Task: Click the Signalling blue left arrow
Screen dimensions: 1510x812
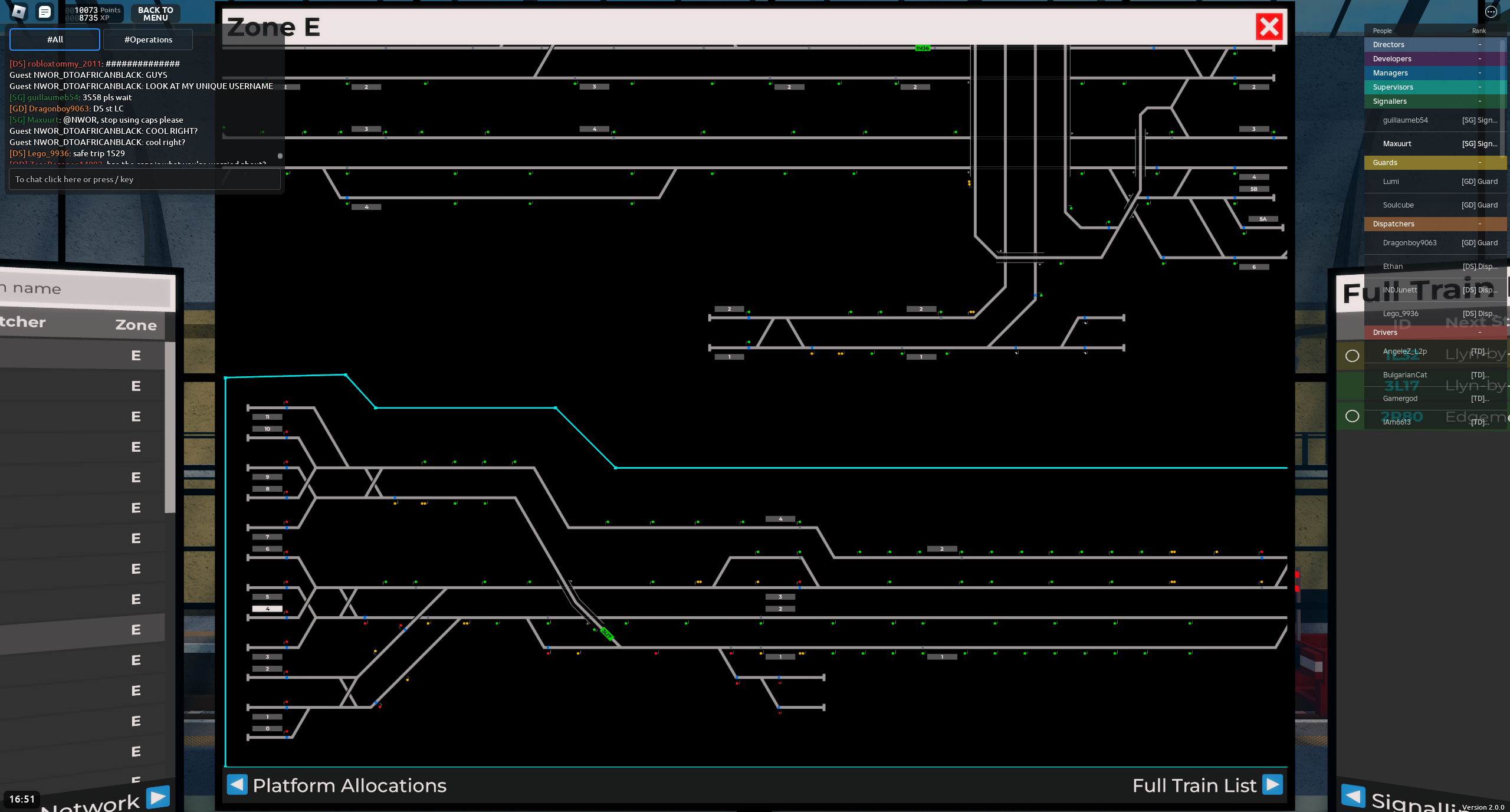Action: click(x=1353, y=796)
